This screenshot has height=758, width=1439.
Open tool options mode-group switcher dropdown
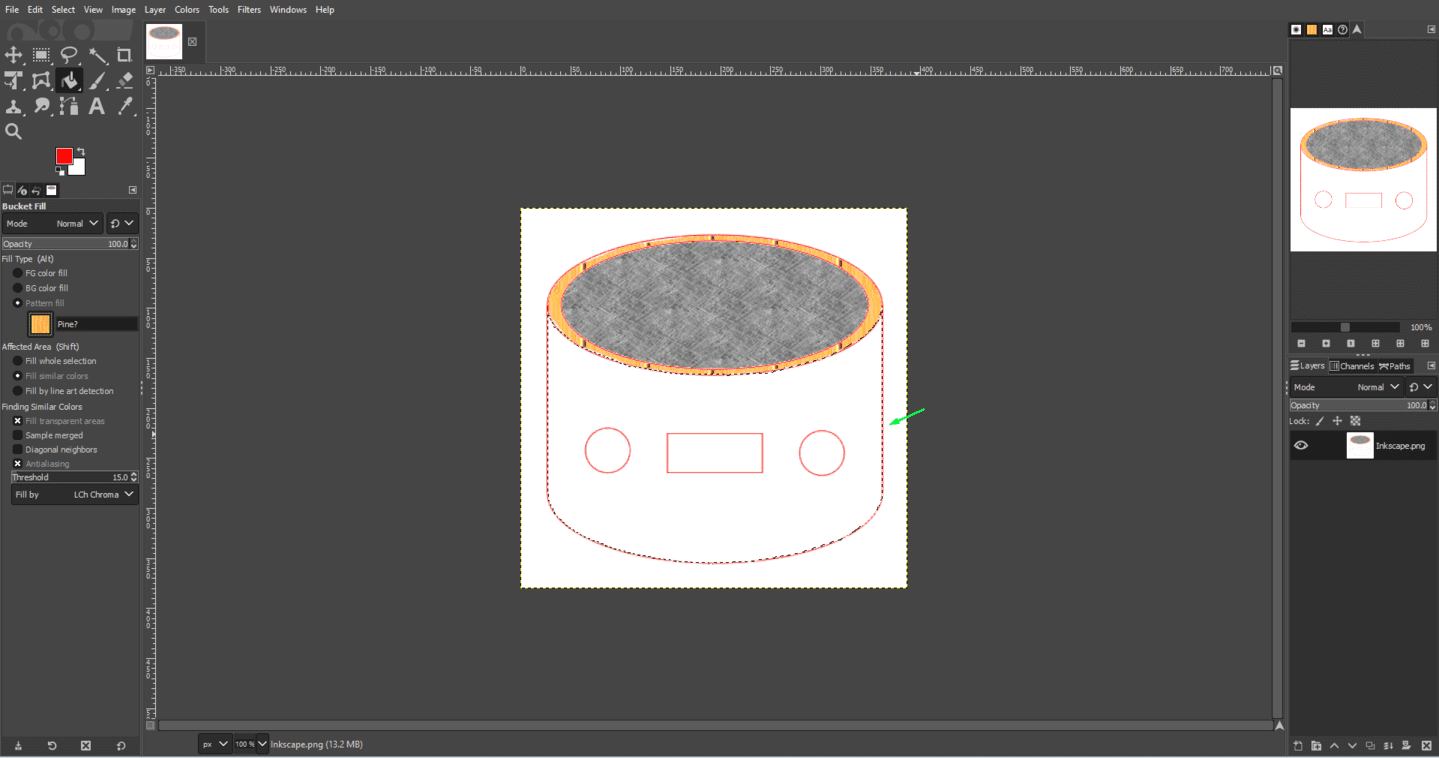coord(122,224)
